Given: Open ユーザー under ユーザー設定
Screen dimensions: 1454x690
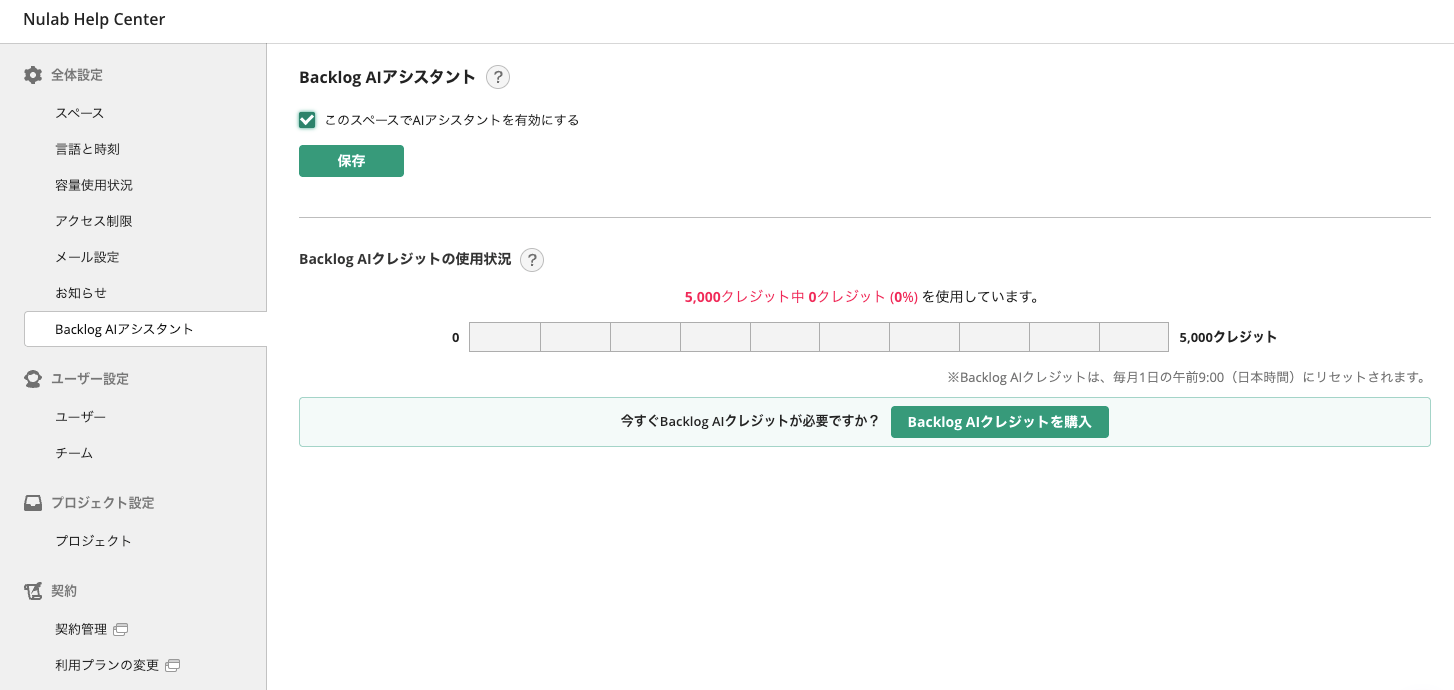Looking at the screenshot, I should pos(81,417).
